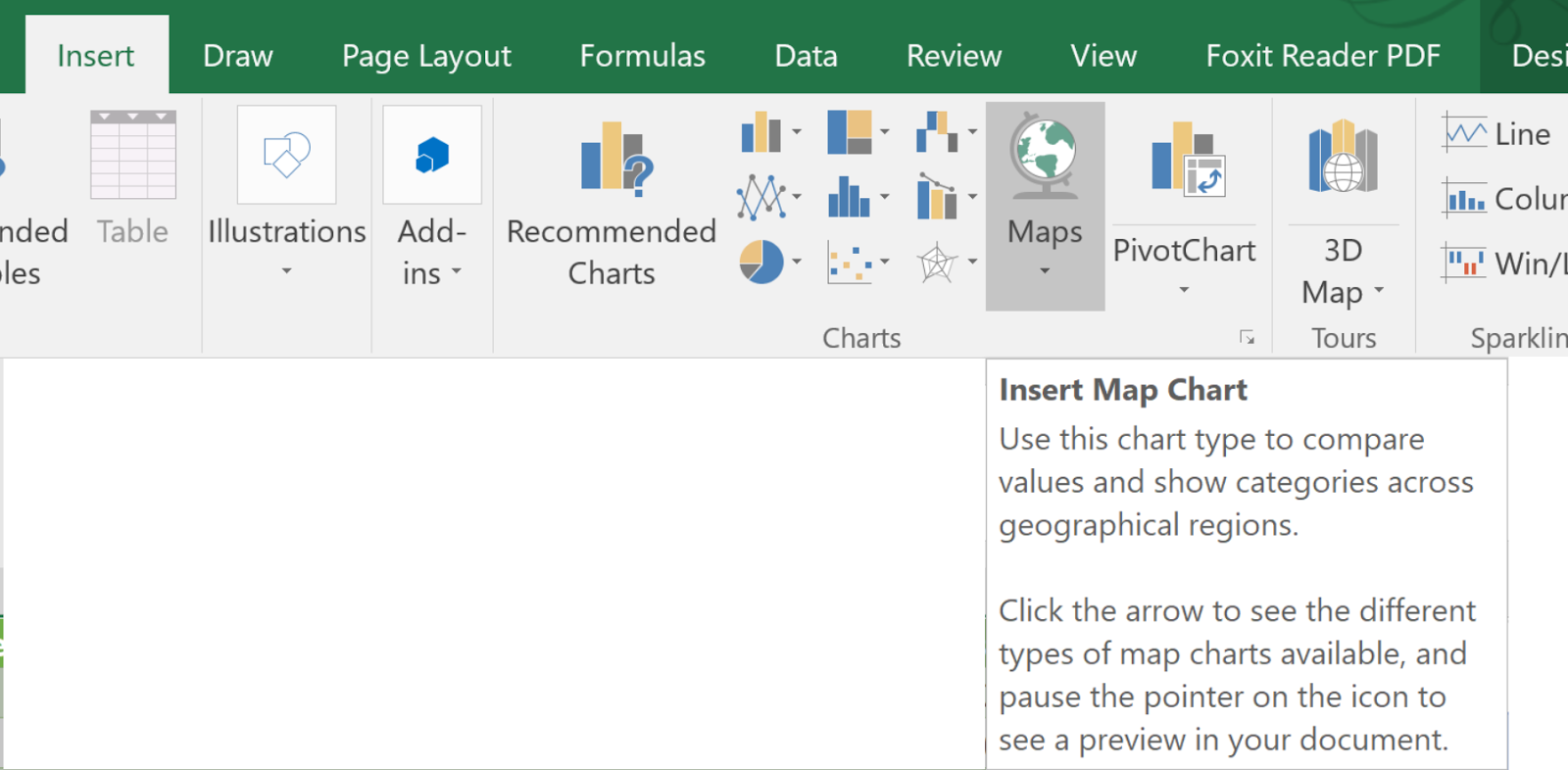The width and height of the screenshot is (1568, 770).
Task: Insert a Statistic chart
Action: tap(857, 197)
